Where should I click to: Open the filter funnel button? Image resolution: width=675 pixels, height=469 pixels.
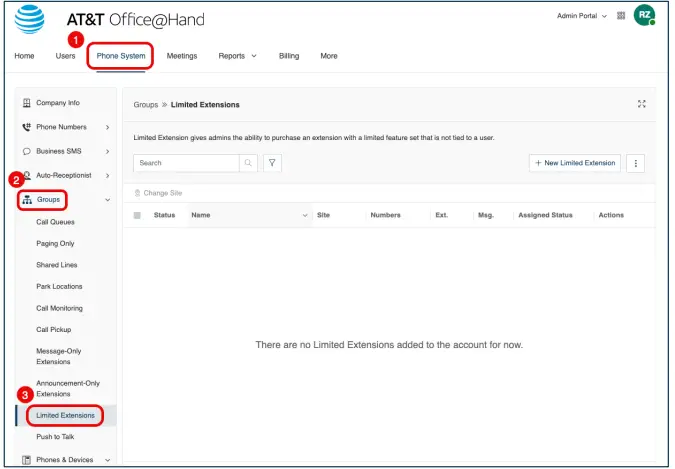[x=272, y=163]
